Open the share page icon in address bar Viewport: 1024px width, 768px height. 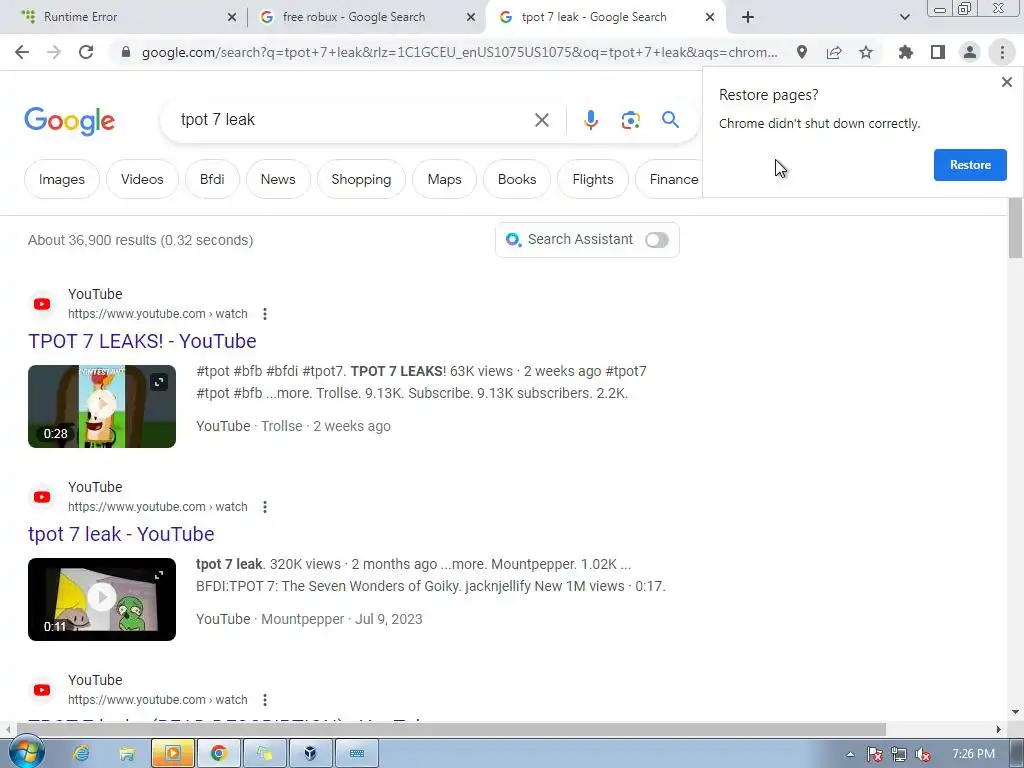click(834, 52)
